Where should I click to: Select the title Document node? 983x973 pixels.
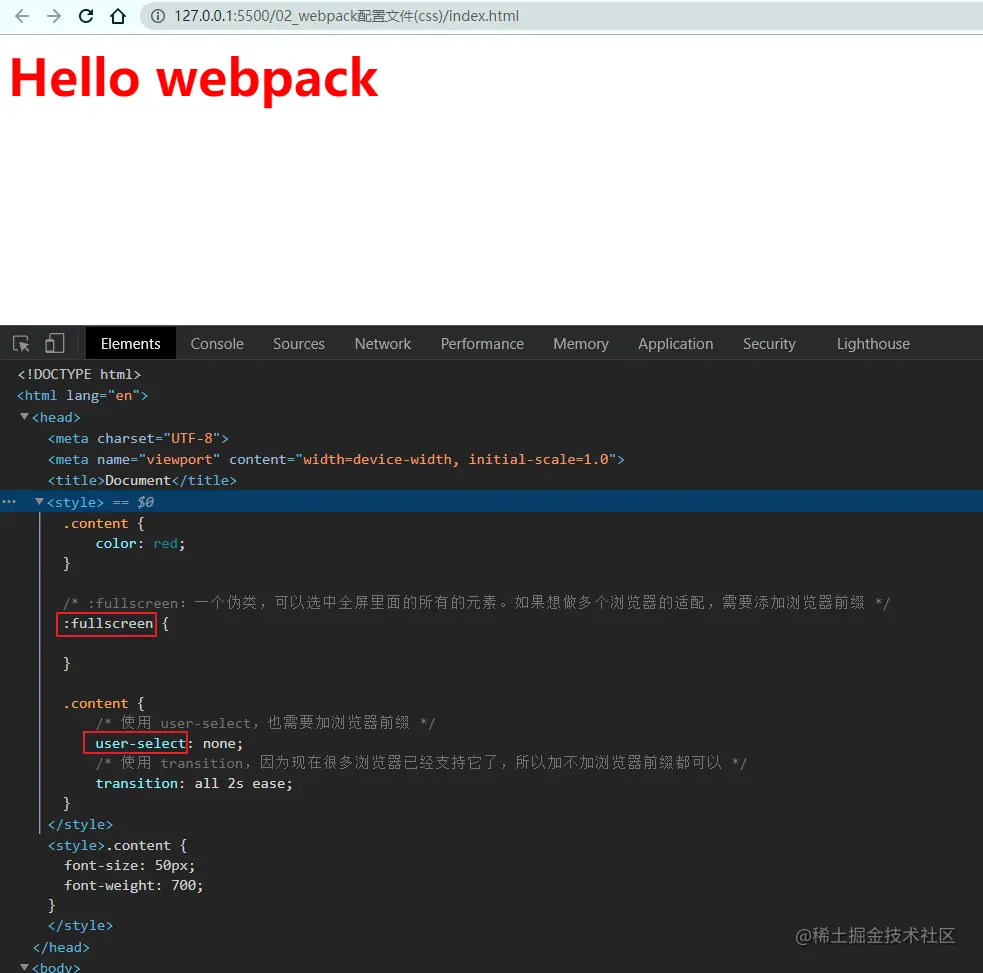[142, 480]
